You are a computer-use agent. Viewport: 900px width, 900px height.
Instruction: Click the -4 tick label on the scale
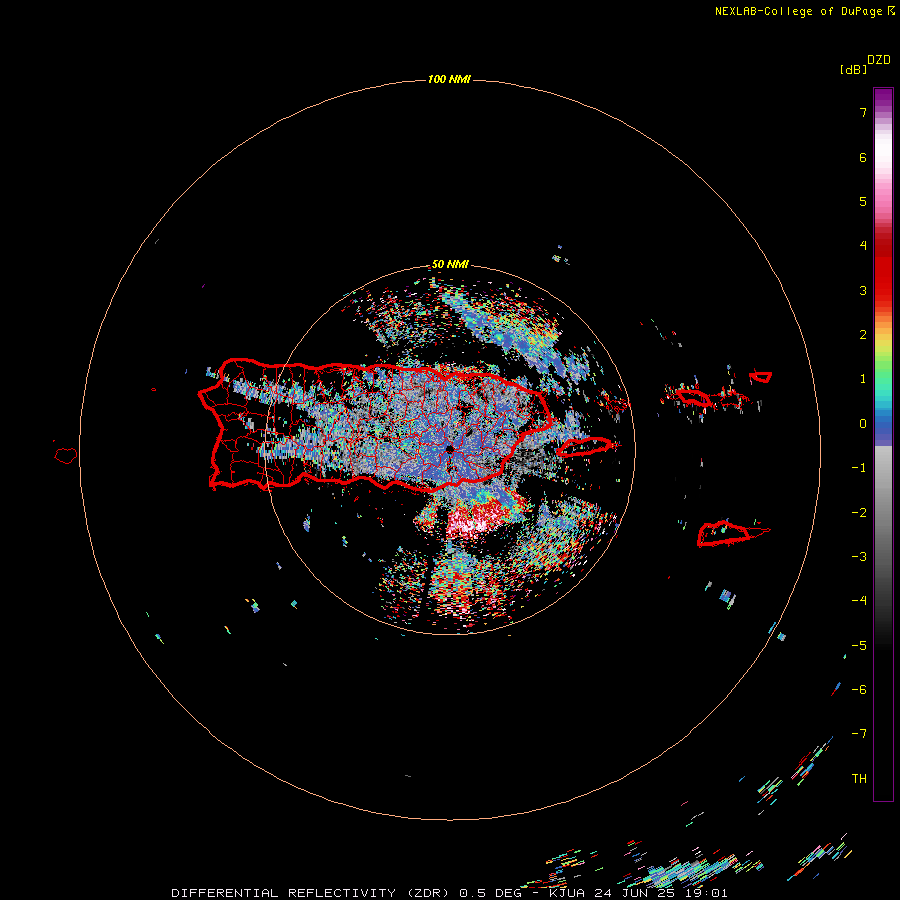click(x=859, y=601)
